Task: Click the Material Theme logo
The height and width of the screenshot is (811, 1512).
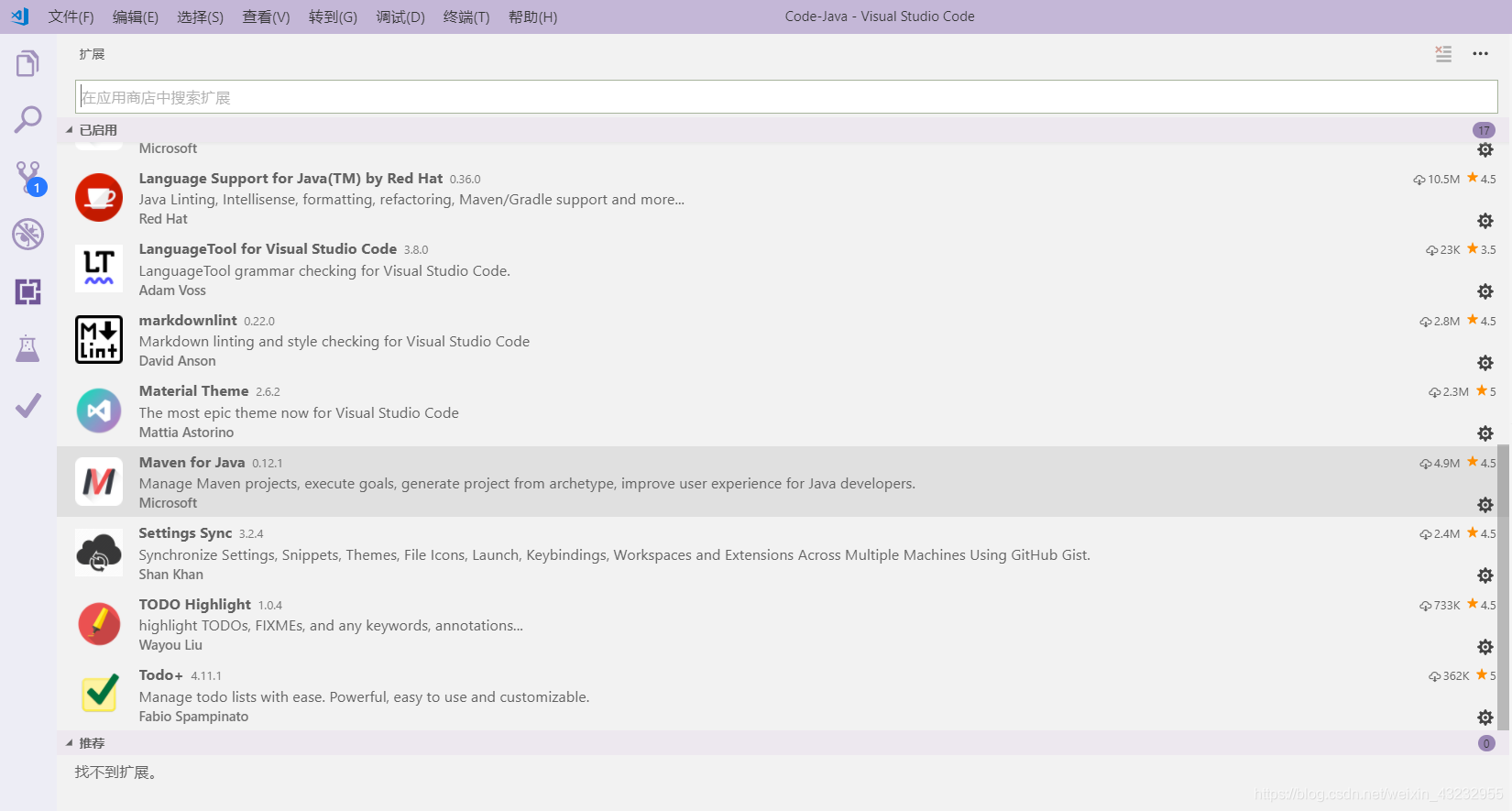Action: 99,411
